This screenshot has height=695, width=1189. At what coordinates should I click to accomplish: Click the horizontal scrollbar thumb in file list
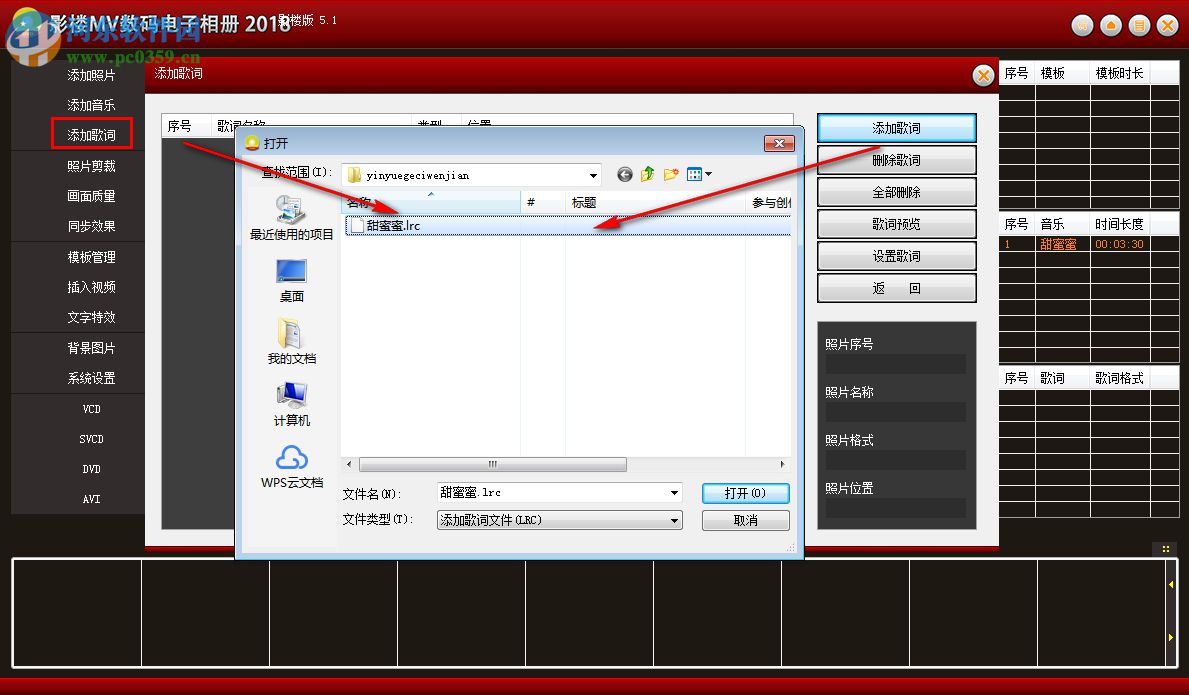(493, 464)
